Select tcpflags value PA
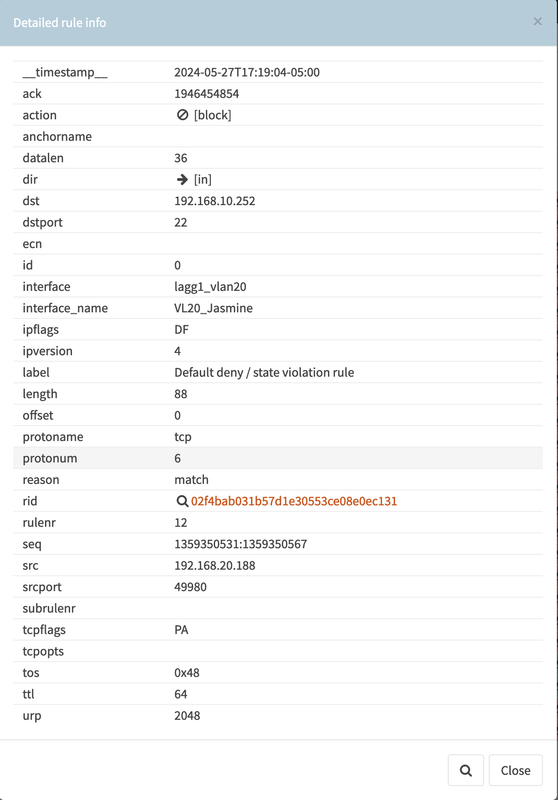 [x=181, y=630]
